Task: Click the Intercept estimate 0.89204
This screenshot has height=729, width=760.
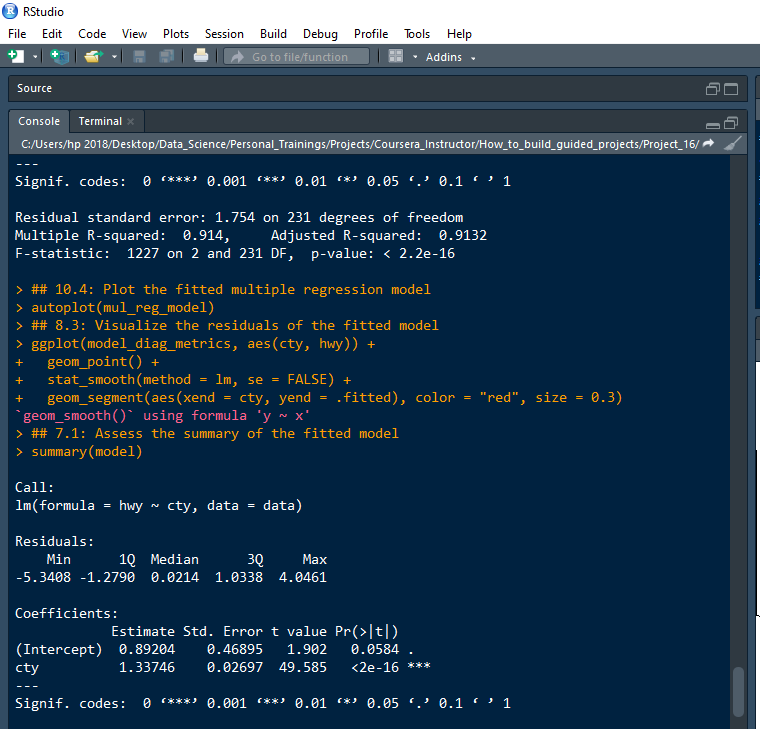Action: 147,650
